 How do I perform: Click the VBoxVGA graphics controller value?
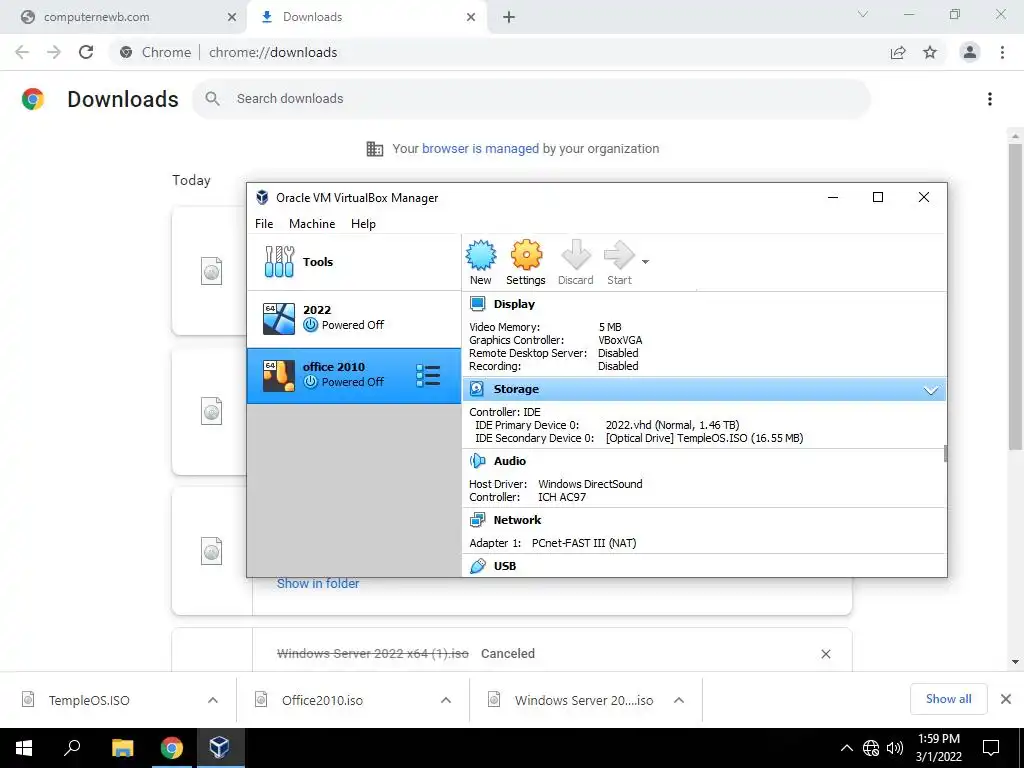point(620,340)
